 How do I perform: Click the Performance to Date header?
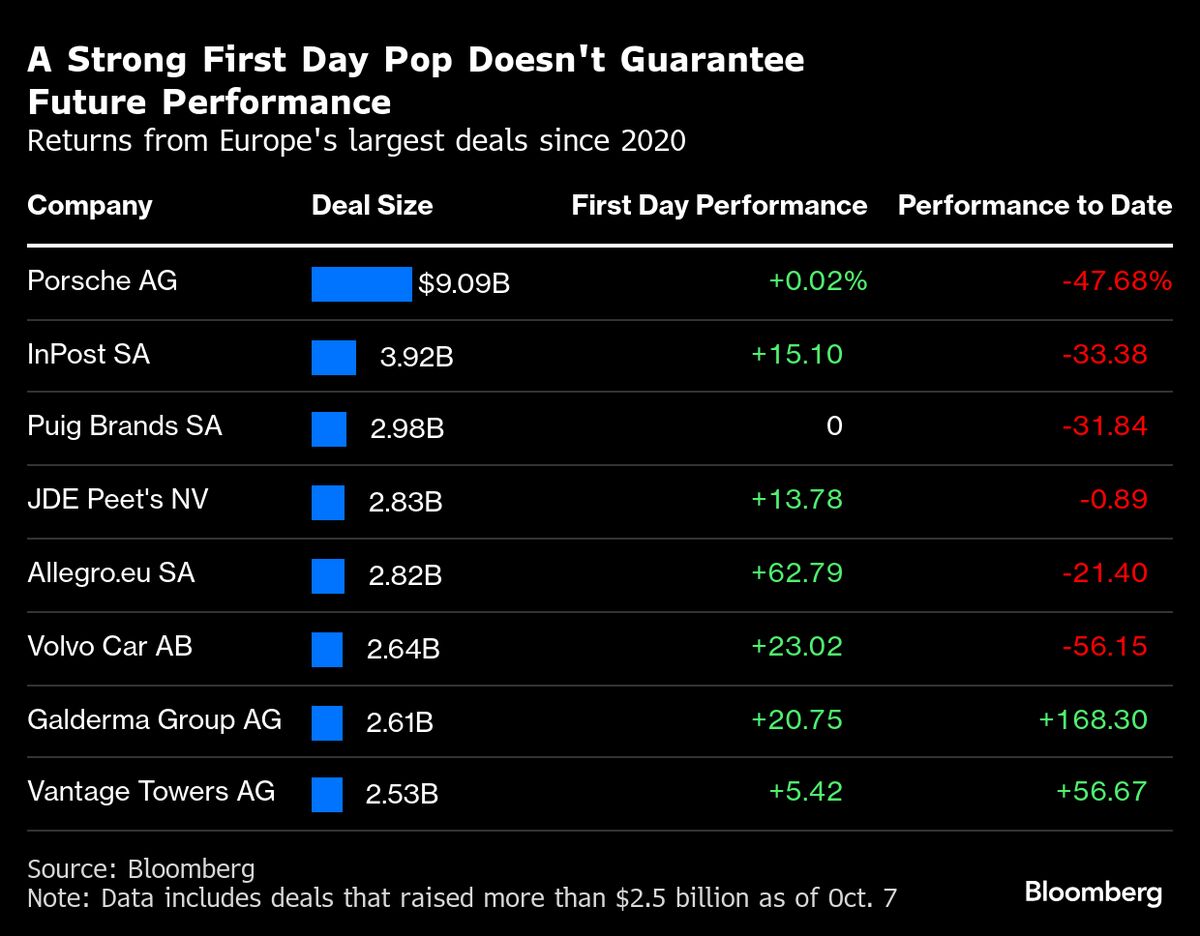(1035, 206)
